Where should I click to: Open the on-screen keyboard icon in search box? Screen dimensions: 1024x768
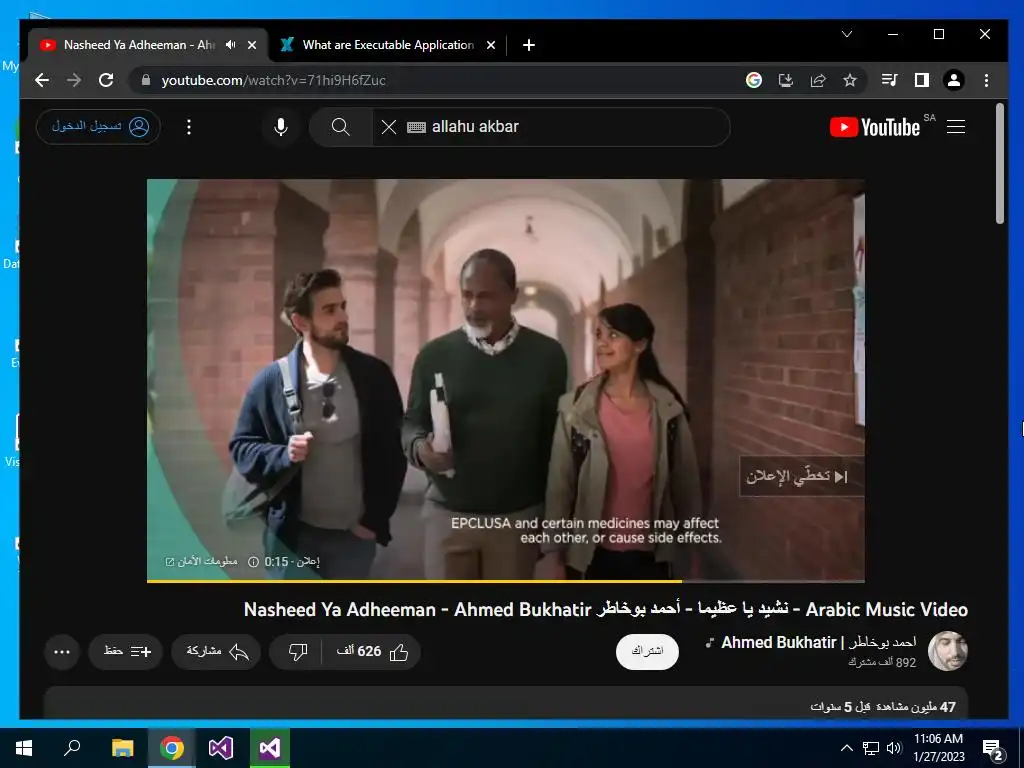pyautogui.click(x=416, y=127)
